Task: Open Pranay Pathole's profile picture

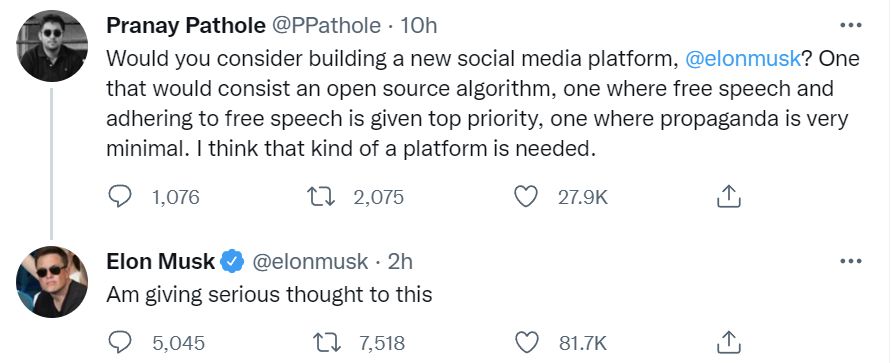Action: (52, 46)
